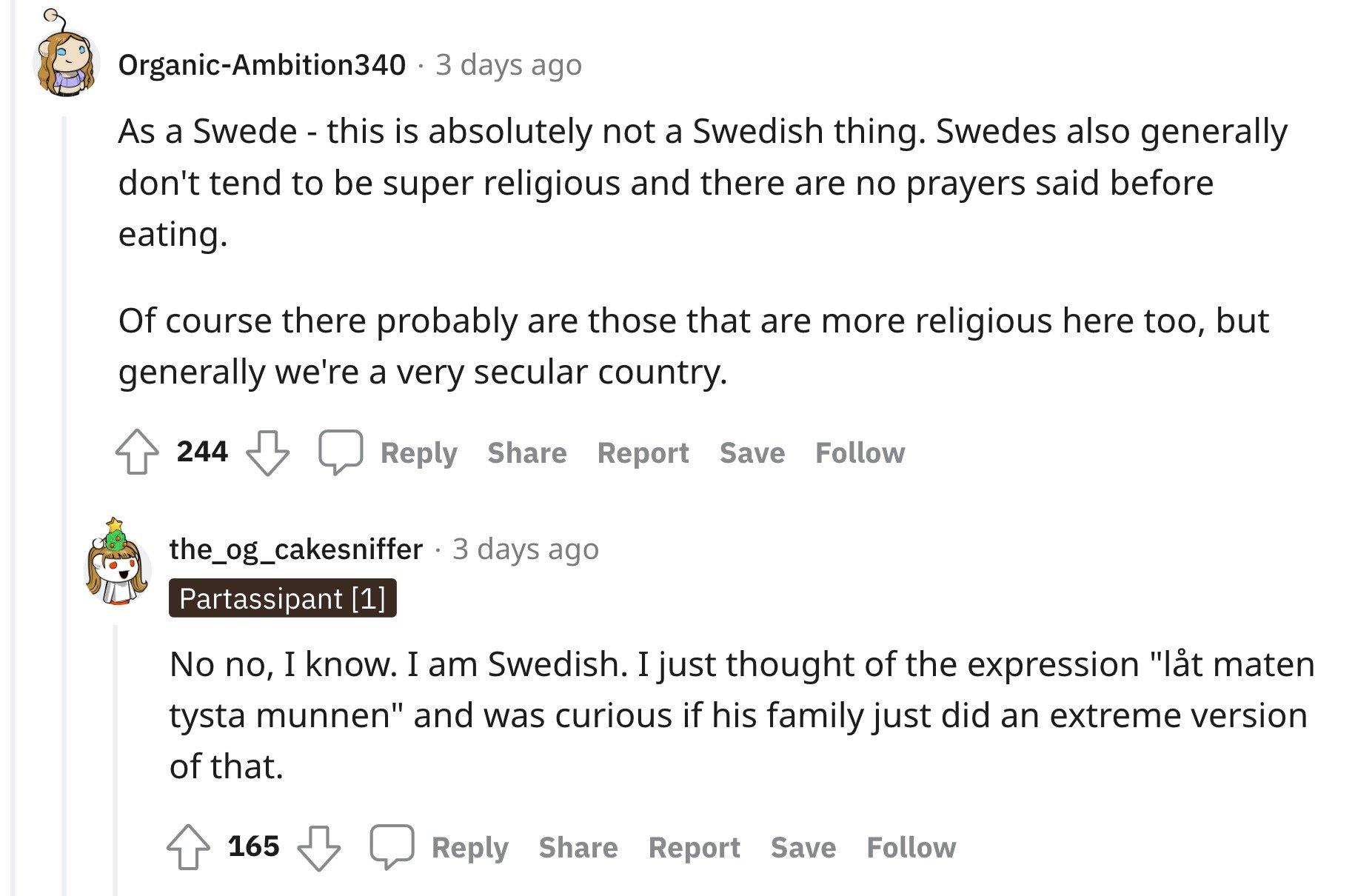
Task: Downvote Organic-Ambition340's comment
Action: pyautogui.click(x=267, y=452)
